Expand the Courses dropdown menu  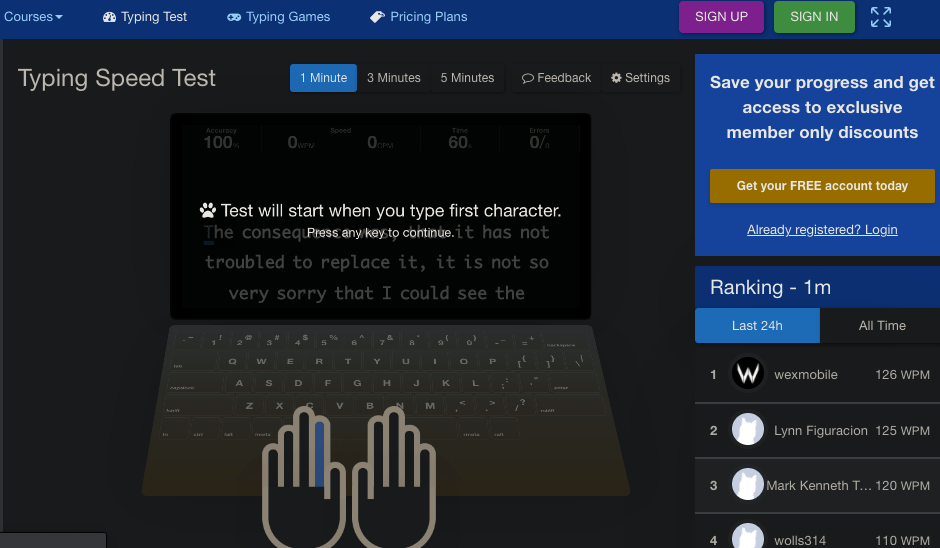point(33,17)
